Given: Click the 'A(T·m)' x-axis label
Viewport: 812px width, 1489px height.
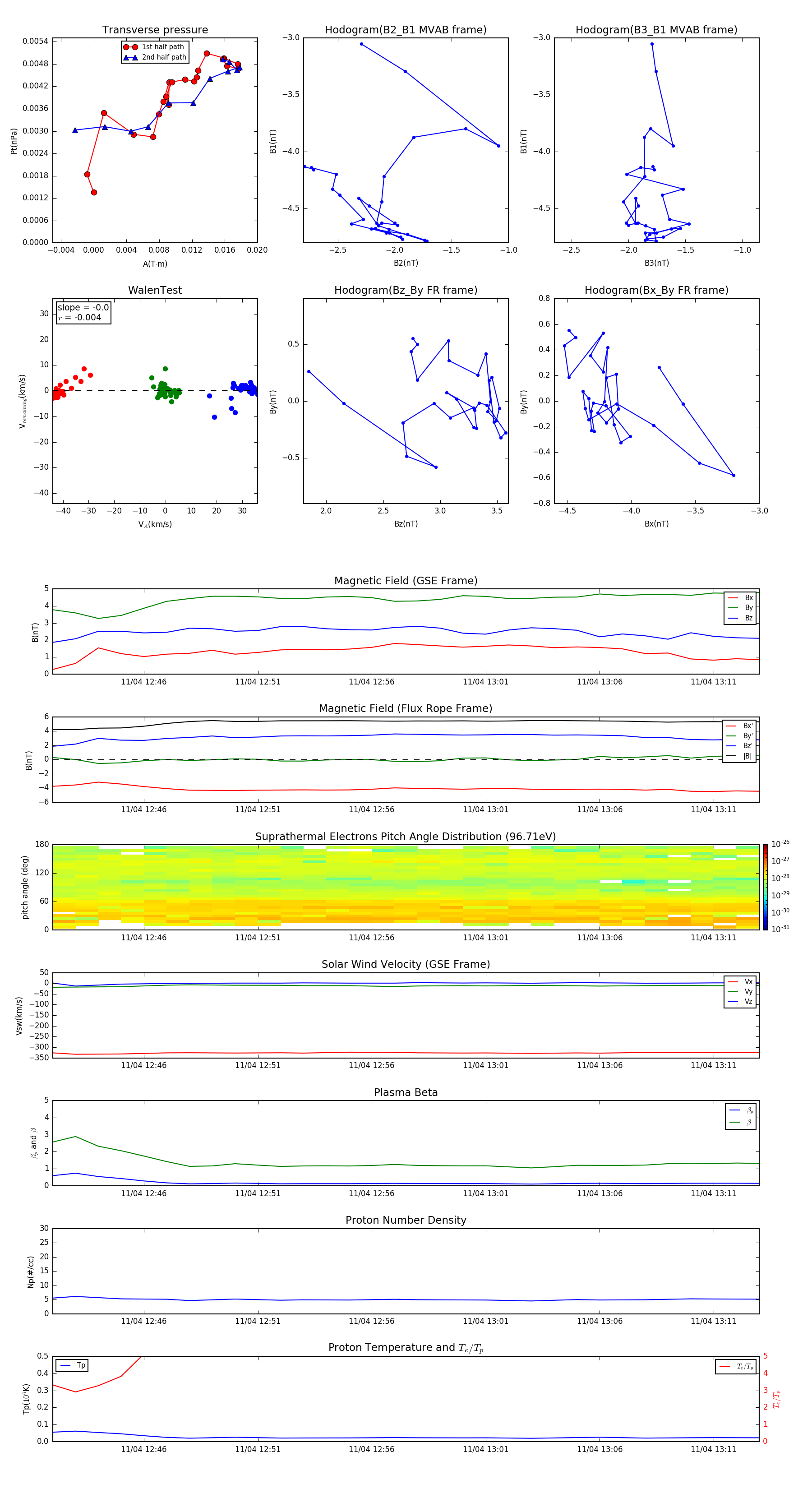Looking at the screenshot, I should point(155,264).
